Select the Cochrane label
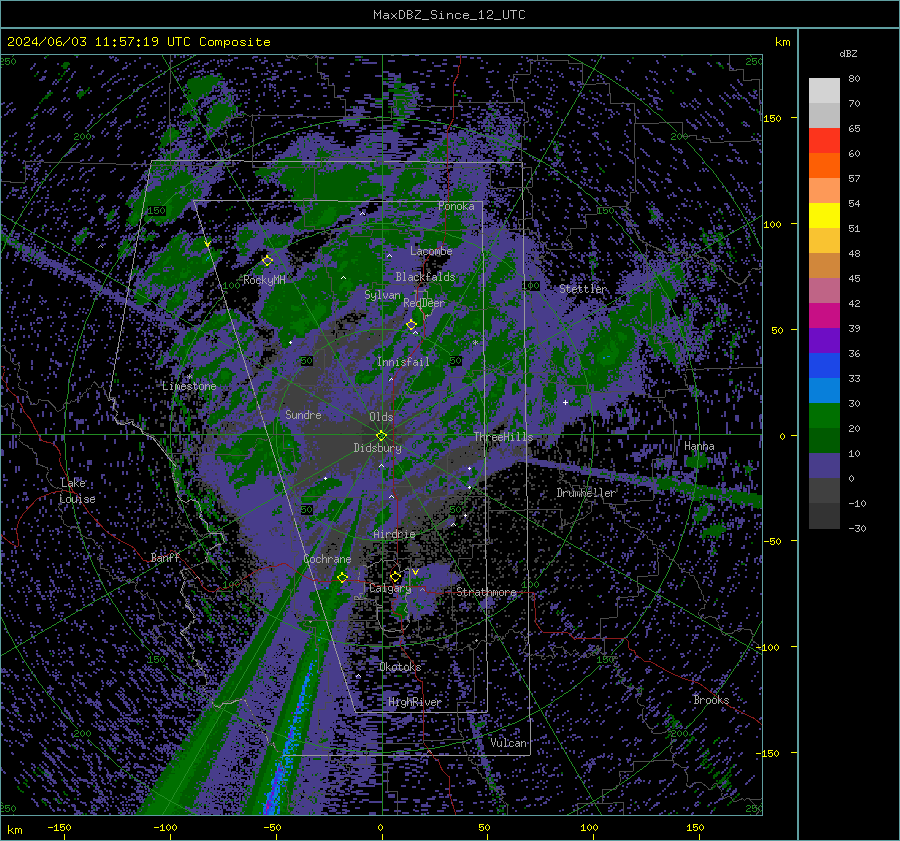The image size is (900, 841). point(327,559)
